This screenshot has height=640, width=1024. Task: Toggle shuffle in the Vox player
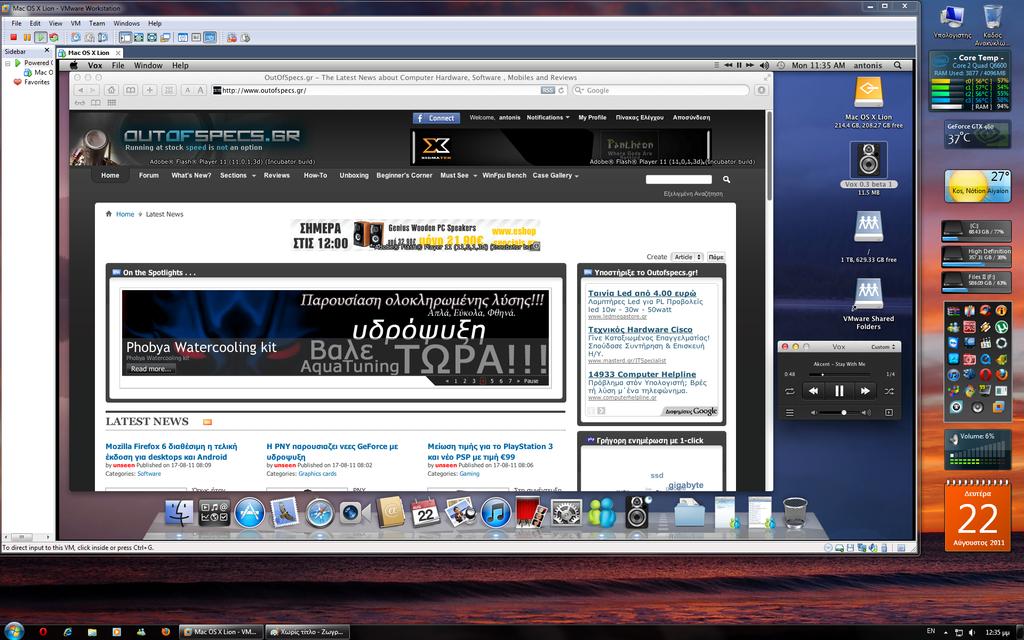click(x=889, y=391)
